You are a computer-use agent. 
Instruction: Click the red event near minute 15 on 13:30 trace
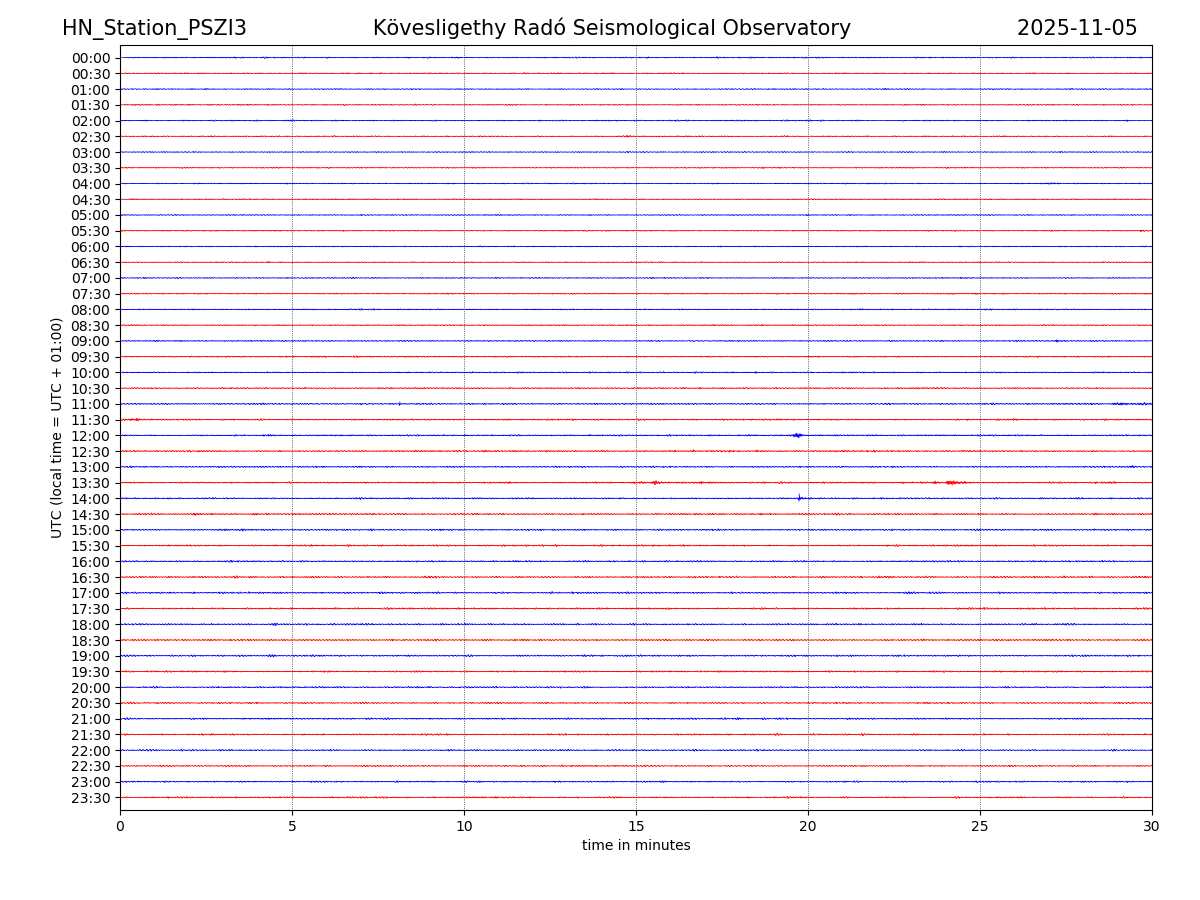pyautogui.click(x=654, y=483)
